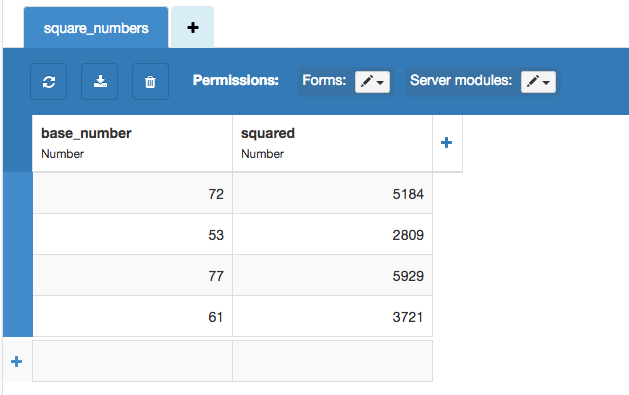Image resolution: width=629 pixels, height=395 pixels.
Task: Select cell with value 5184
Action: tap(332, 194)
